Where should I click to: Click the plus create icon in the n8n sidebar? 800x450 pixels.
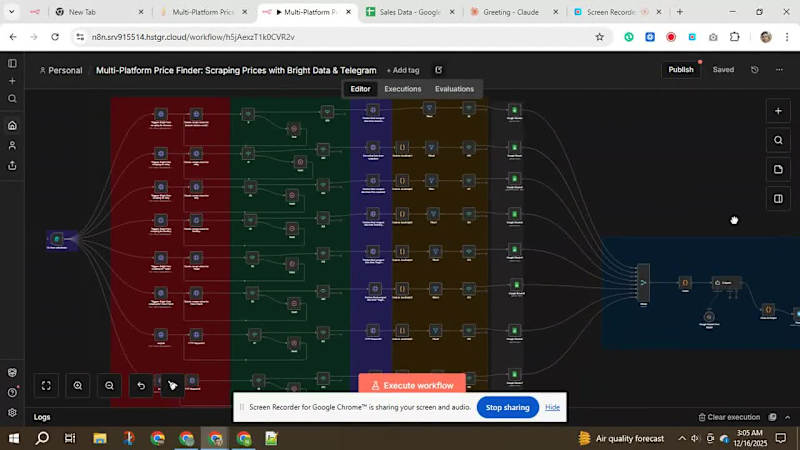[12, 81]
